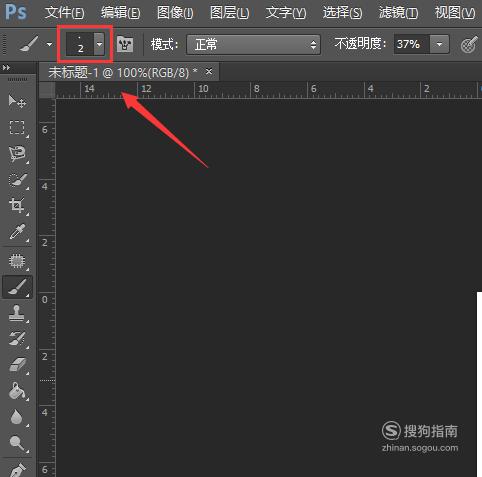Select the Quick Selection tool
Image resolution: width=482 pixels, height=477 pixels.
click(x=17, y=180)
